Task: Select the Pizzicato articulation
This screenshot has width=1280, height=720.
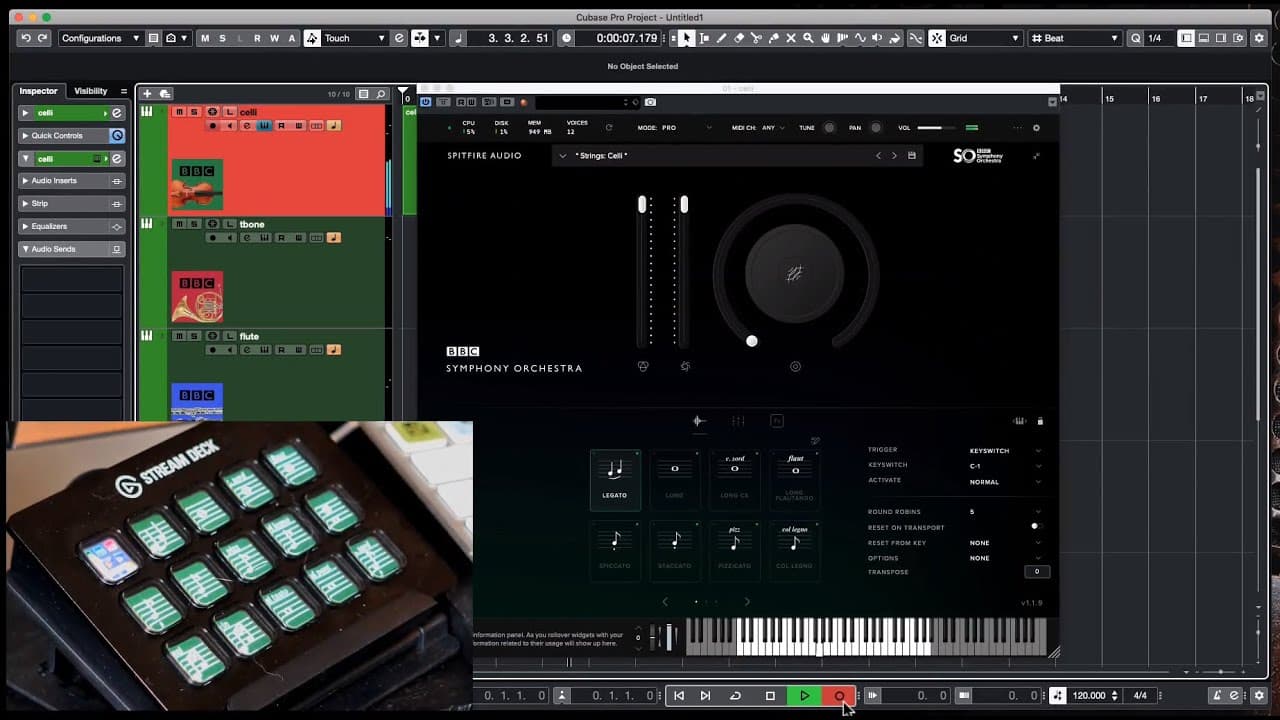Action: pos(735,550)
